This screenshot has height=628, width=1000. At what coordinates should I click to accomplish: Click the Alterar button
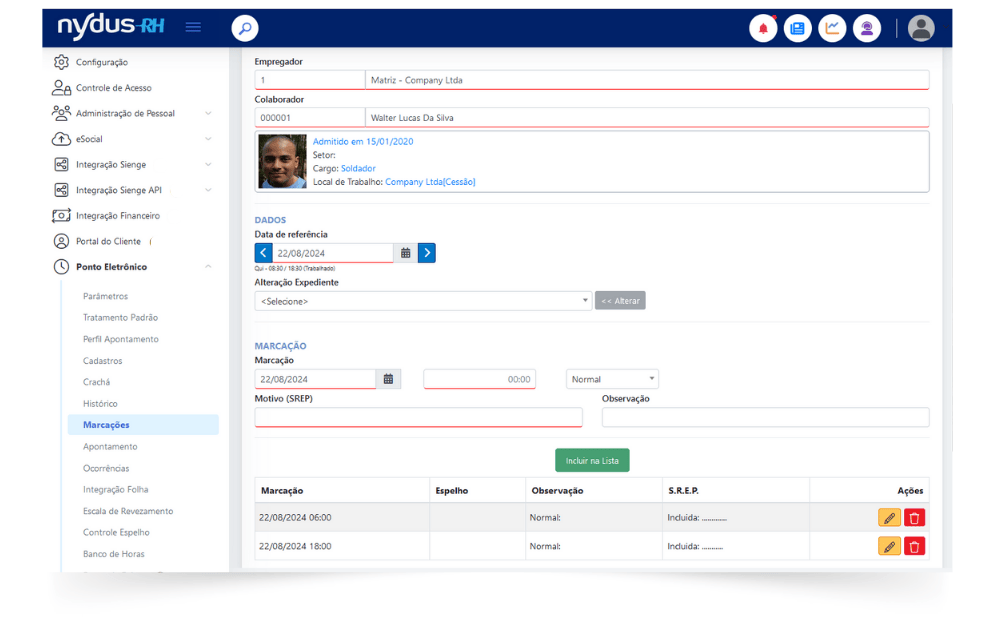click(620, 300)
